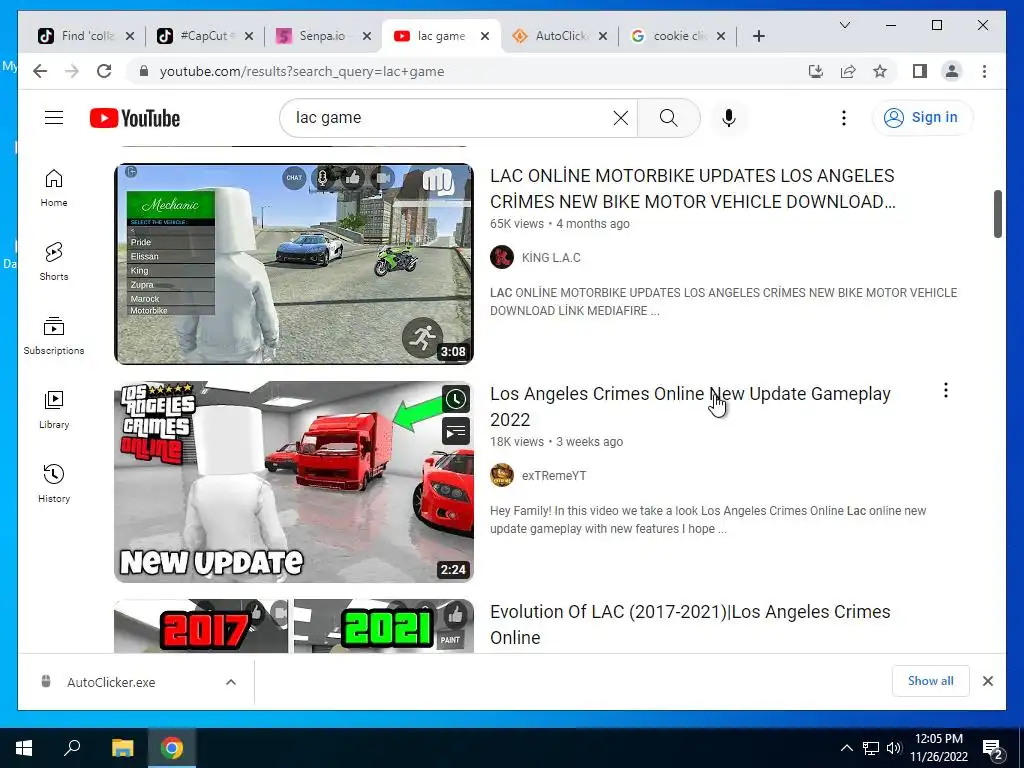Open Chrome profile avatar
The width and height of the screenshot is (1024, 768).
coord(952,71)
